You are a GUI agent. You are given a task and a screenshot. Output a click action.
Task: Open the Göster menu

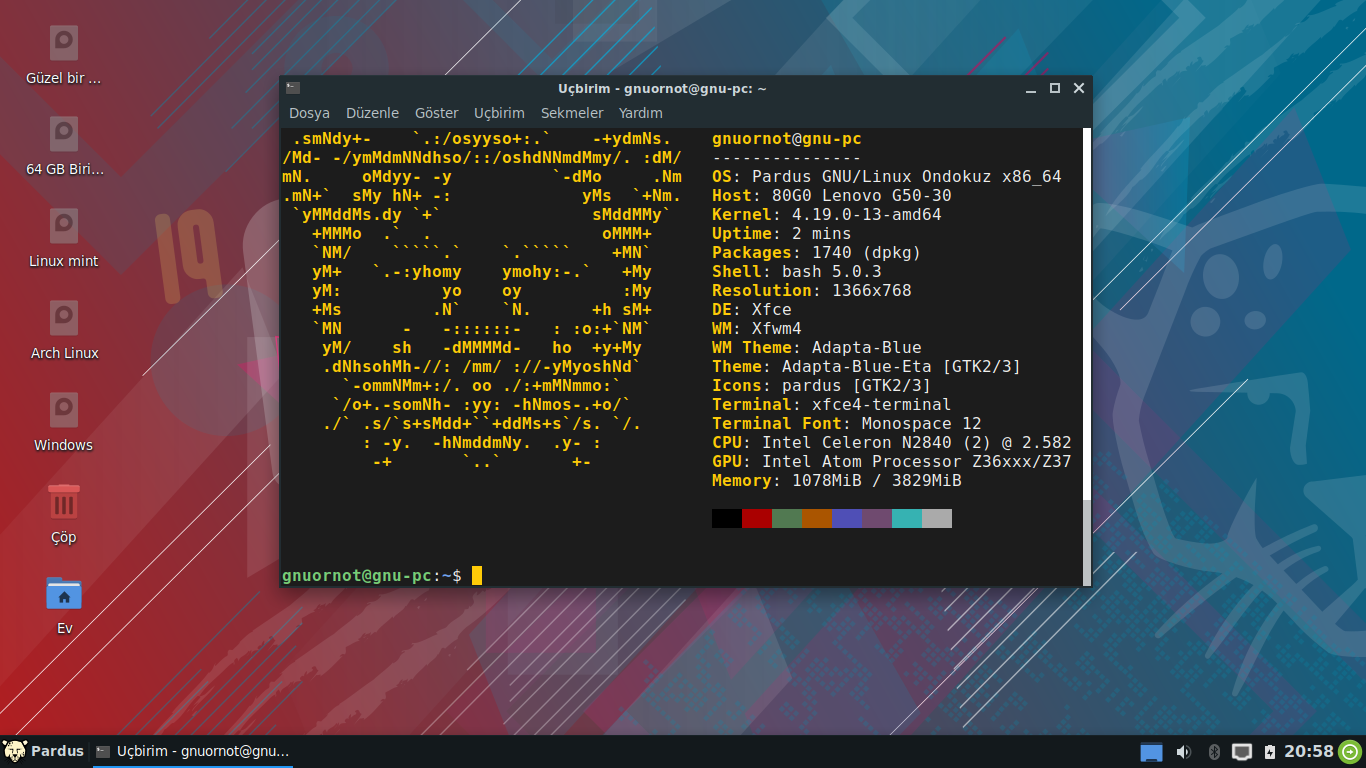(x=437, y=113)
